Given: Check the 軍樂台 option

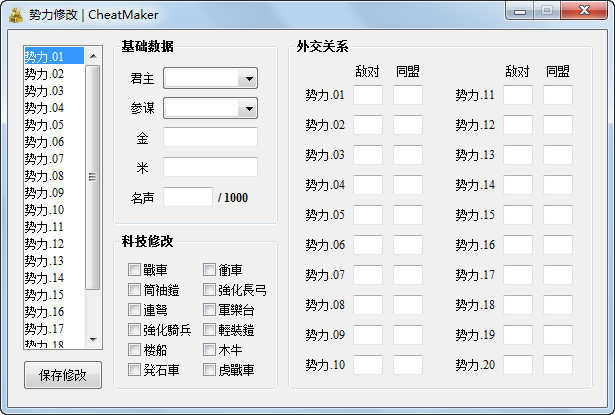Looking at the screenshot, I should [x=209, y=310].
